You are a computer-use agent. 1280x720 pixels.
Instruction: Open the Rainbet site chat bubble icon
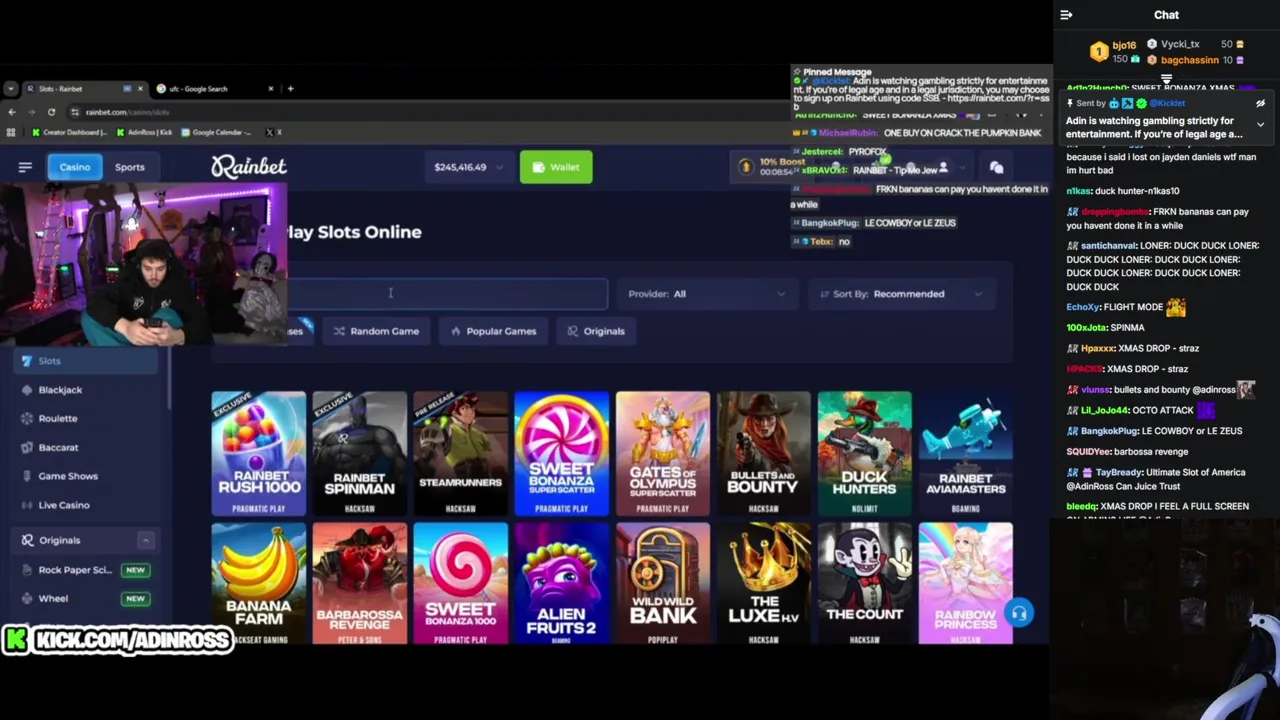pos(996,167)
